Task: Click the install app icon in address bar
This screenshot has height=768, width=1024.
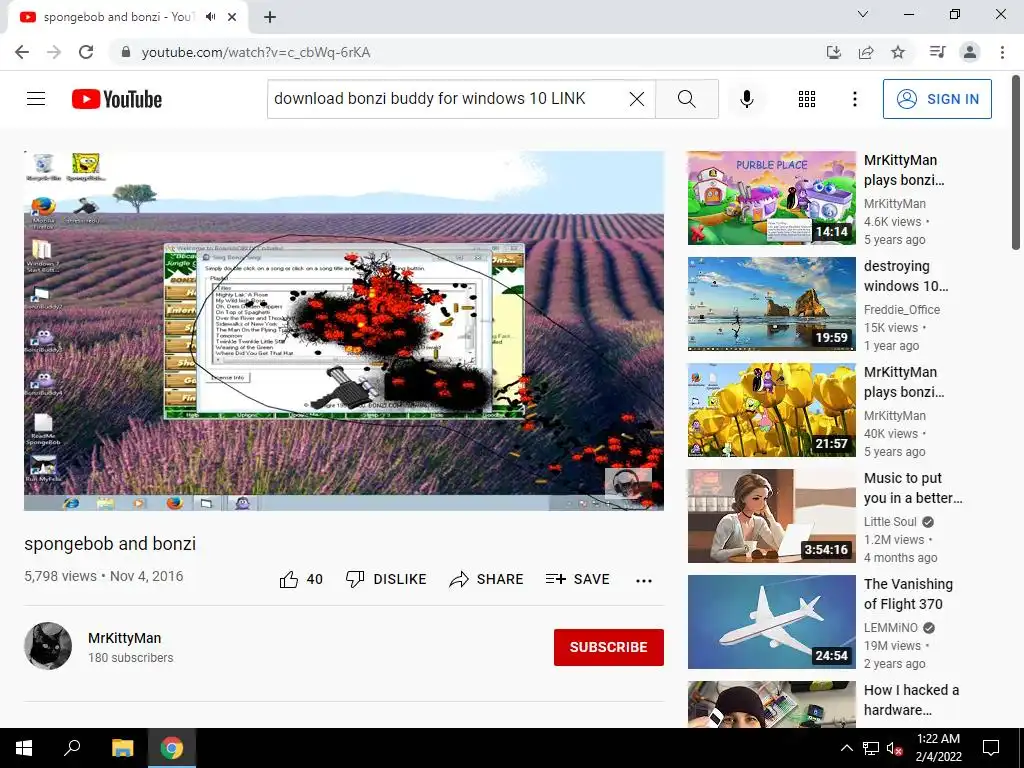Action: (x=834, y=52)
